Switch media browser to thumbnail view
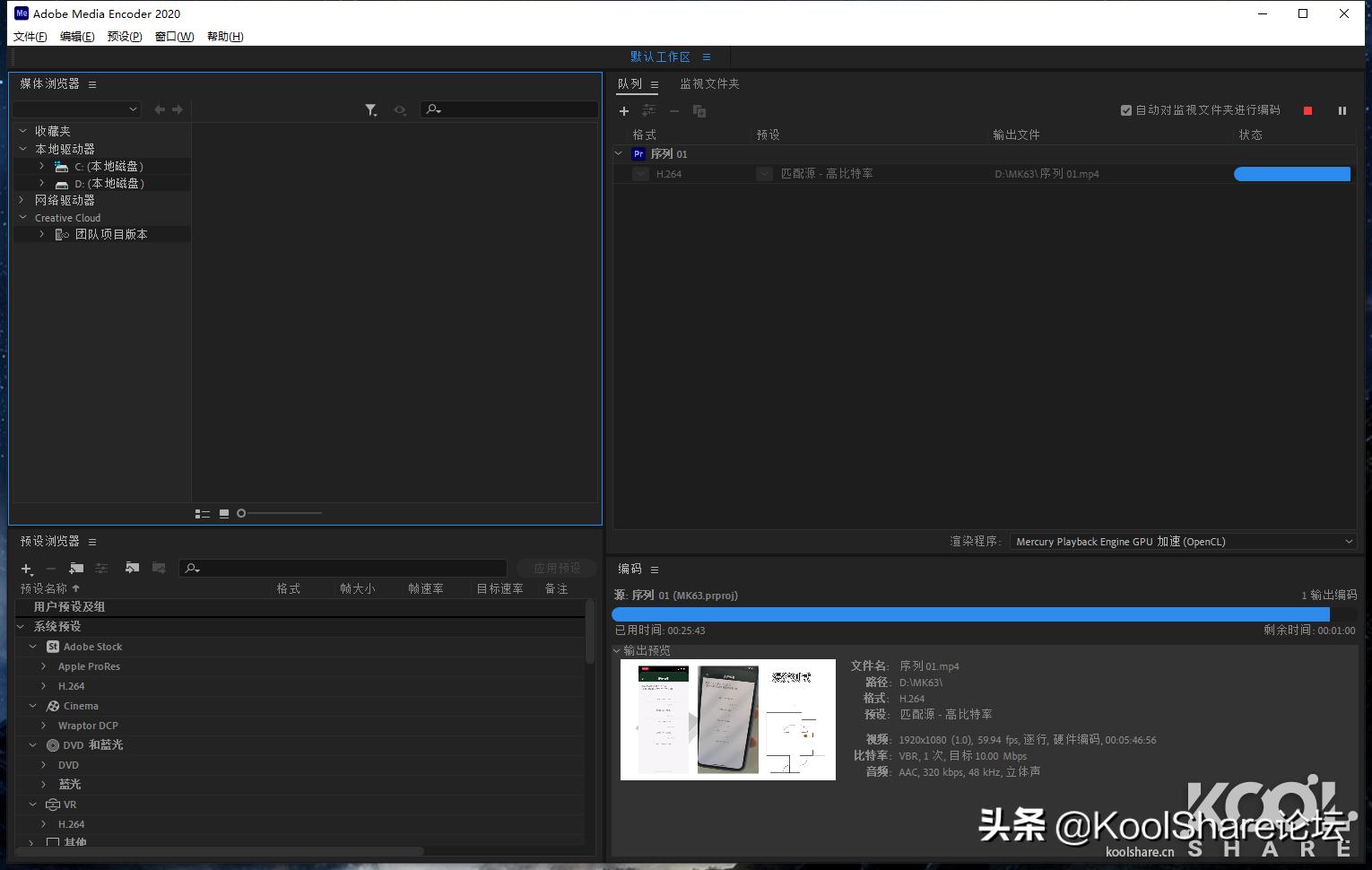 224,514
